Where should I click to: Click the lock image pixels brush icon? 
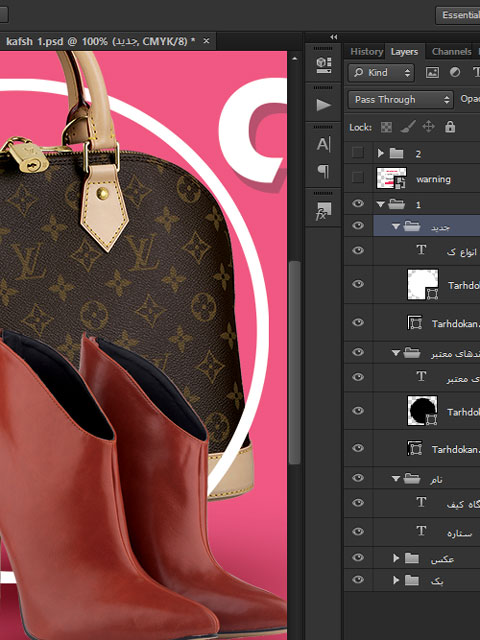point(408,127)
